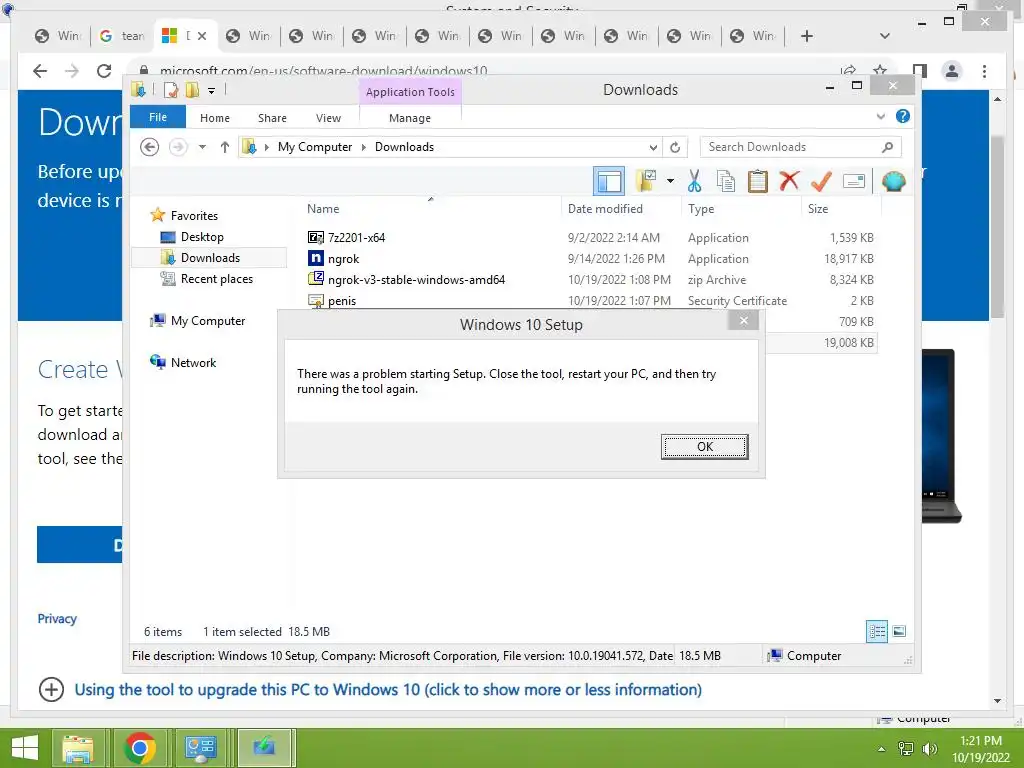
Task: Click the Paste clipboard icon
Action: point(758,181)
